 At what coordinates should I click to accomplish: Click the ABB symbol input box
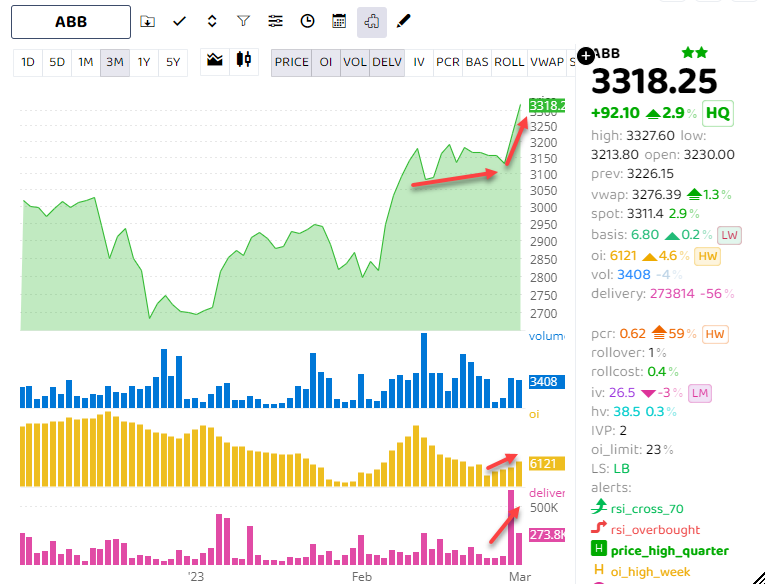coord(71,22)
